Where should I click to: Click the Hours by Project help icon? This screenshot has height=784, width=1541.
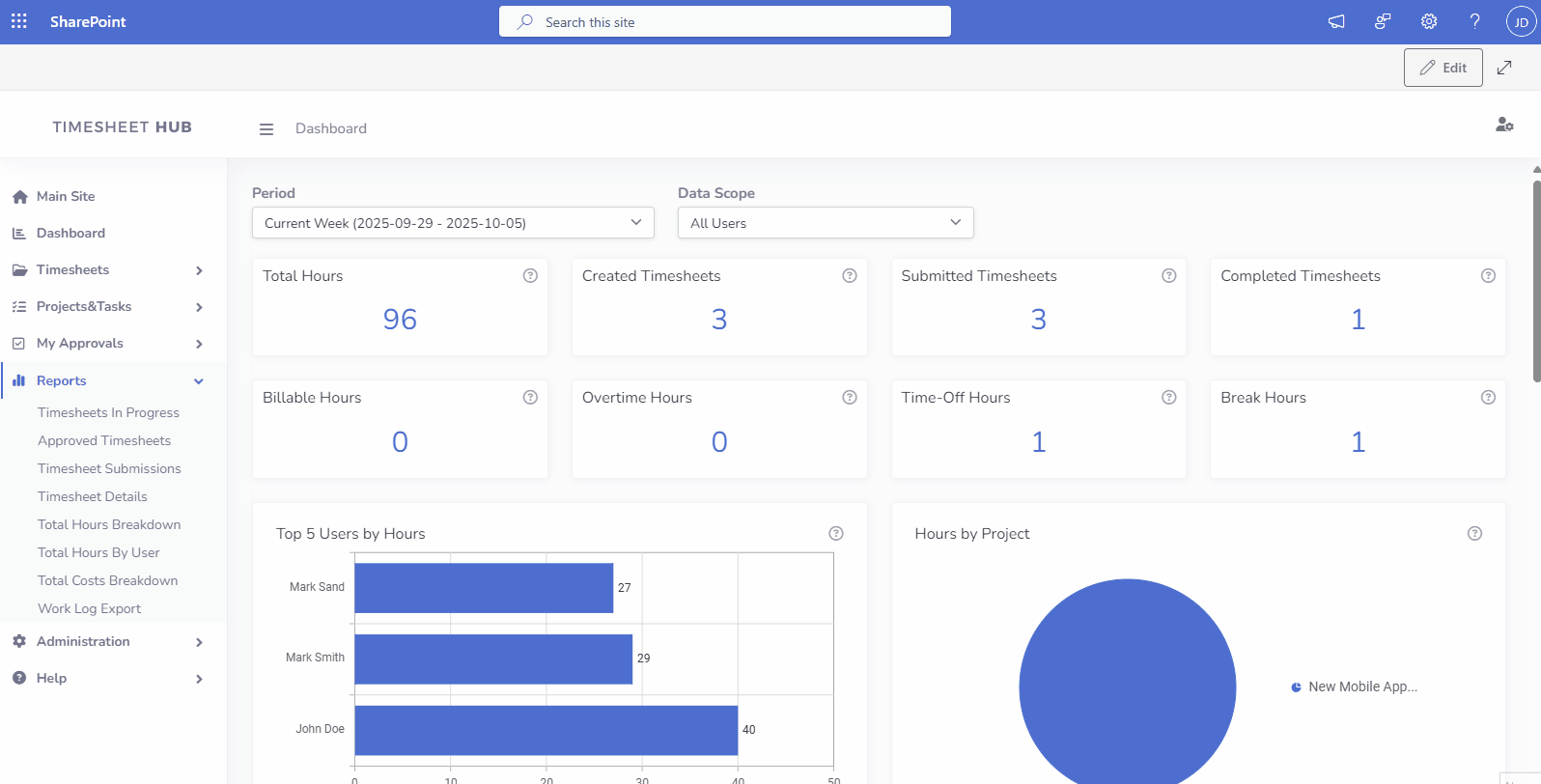[x=1474, y=534]
